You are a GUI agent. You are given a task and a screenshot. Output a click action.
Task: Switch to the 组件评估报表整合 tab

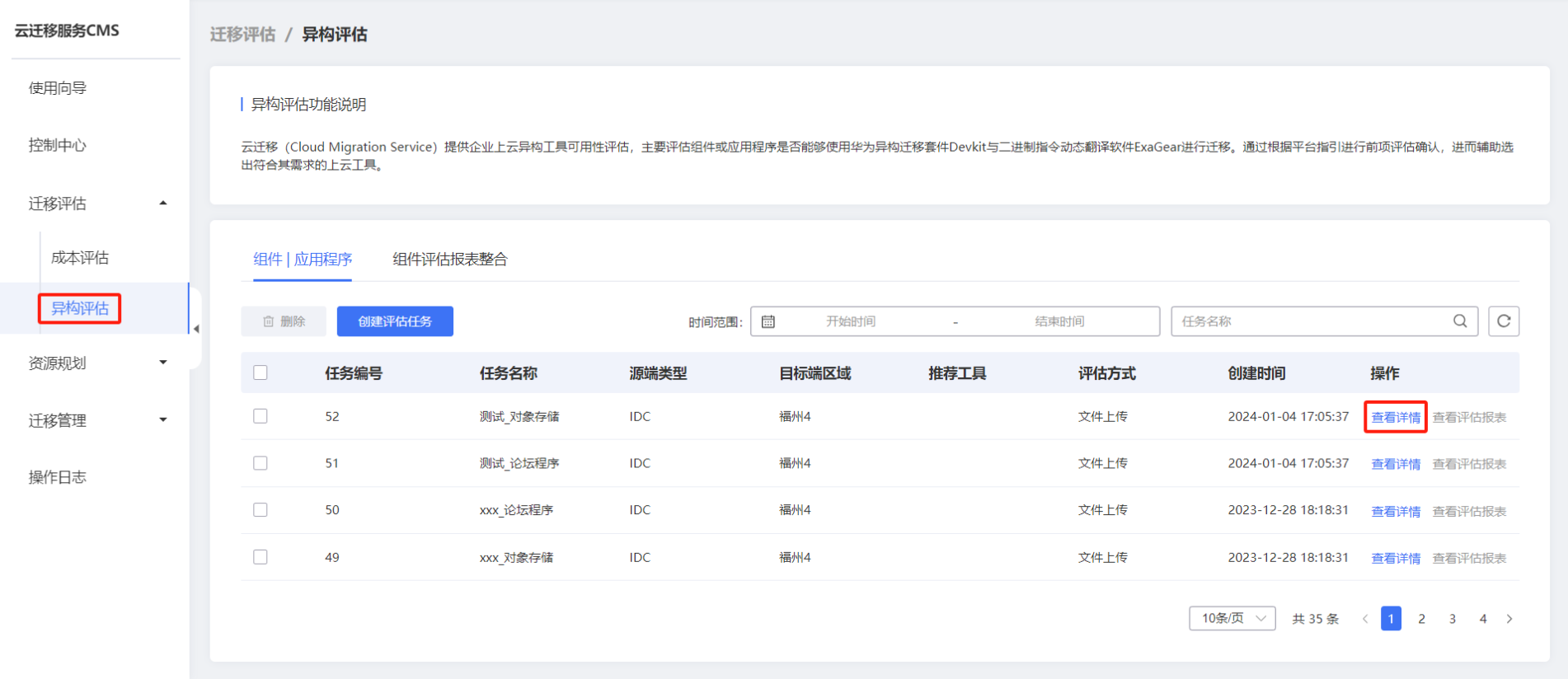tap(449, 260)
